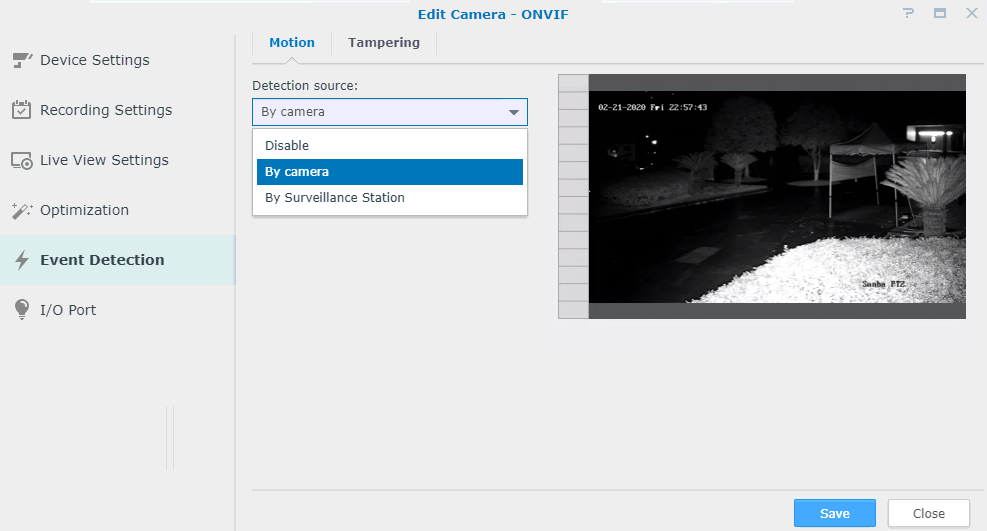Save the camera settings
The height and width of the screenshot is (531, 987).
(834, 513)
